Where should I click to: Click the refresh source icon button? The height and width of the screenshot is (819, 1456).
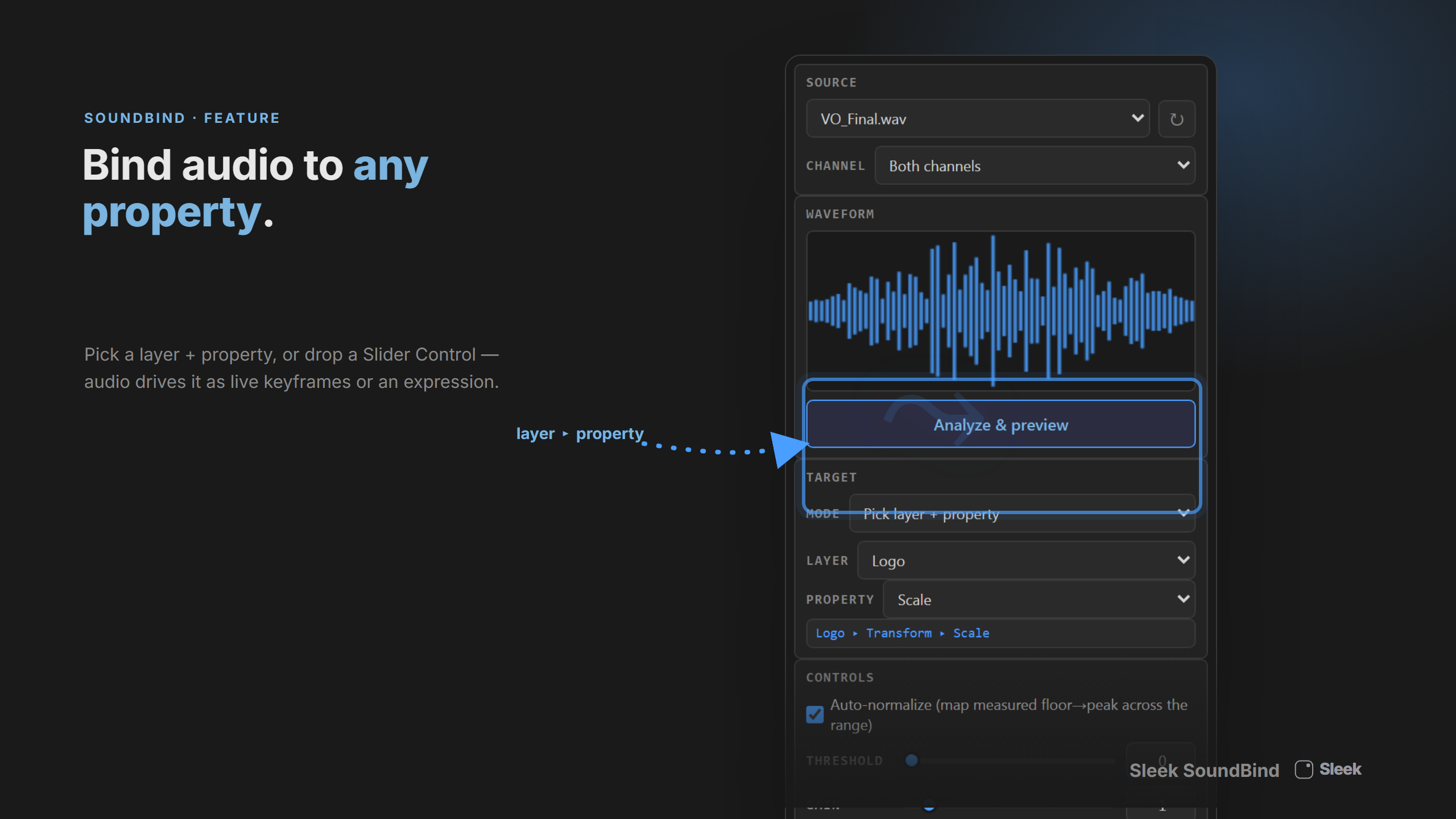pos(1177,119)
